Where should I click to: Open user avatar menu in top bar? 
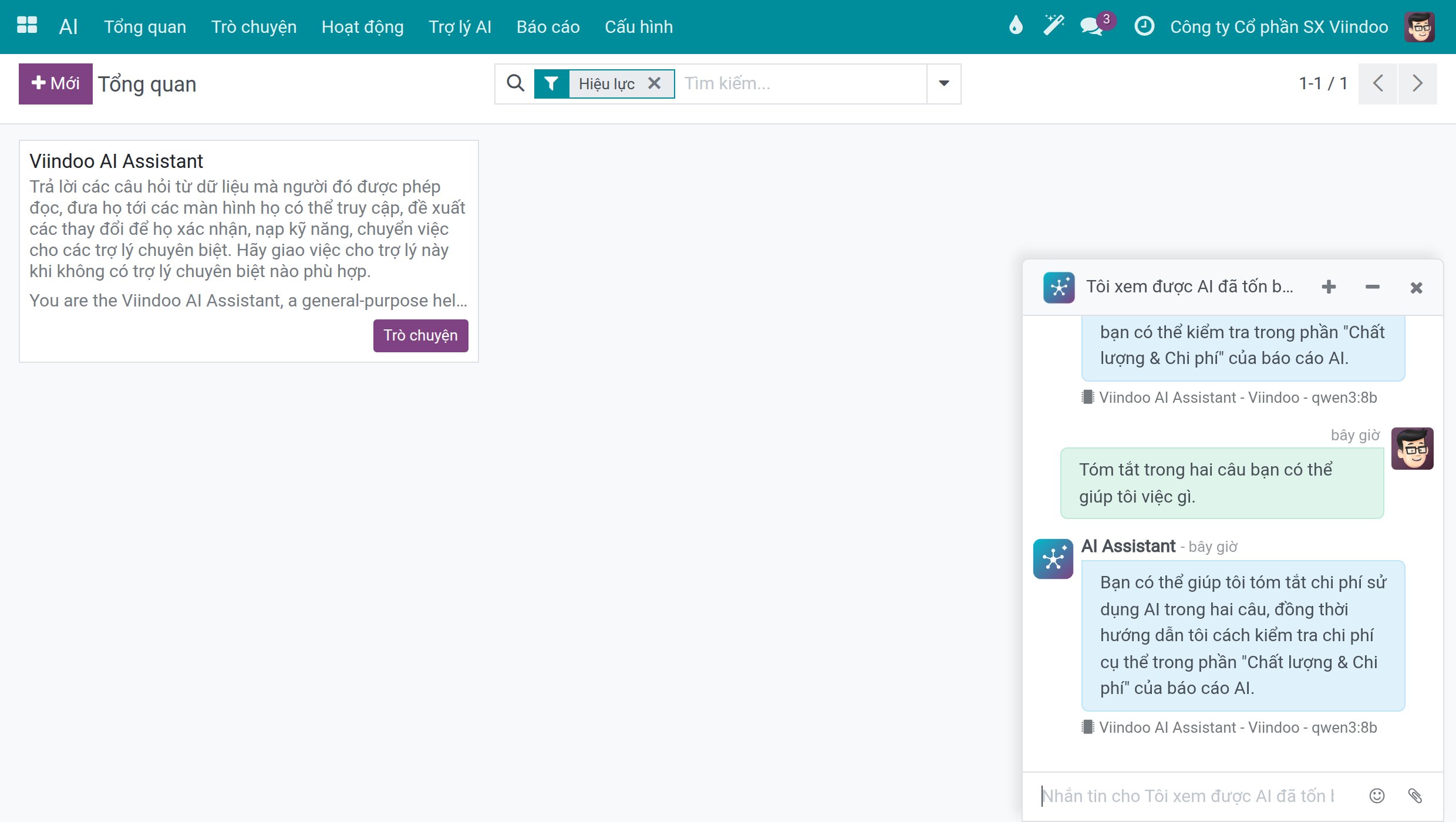(1420, 26)
